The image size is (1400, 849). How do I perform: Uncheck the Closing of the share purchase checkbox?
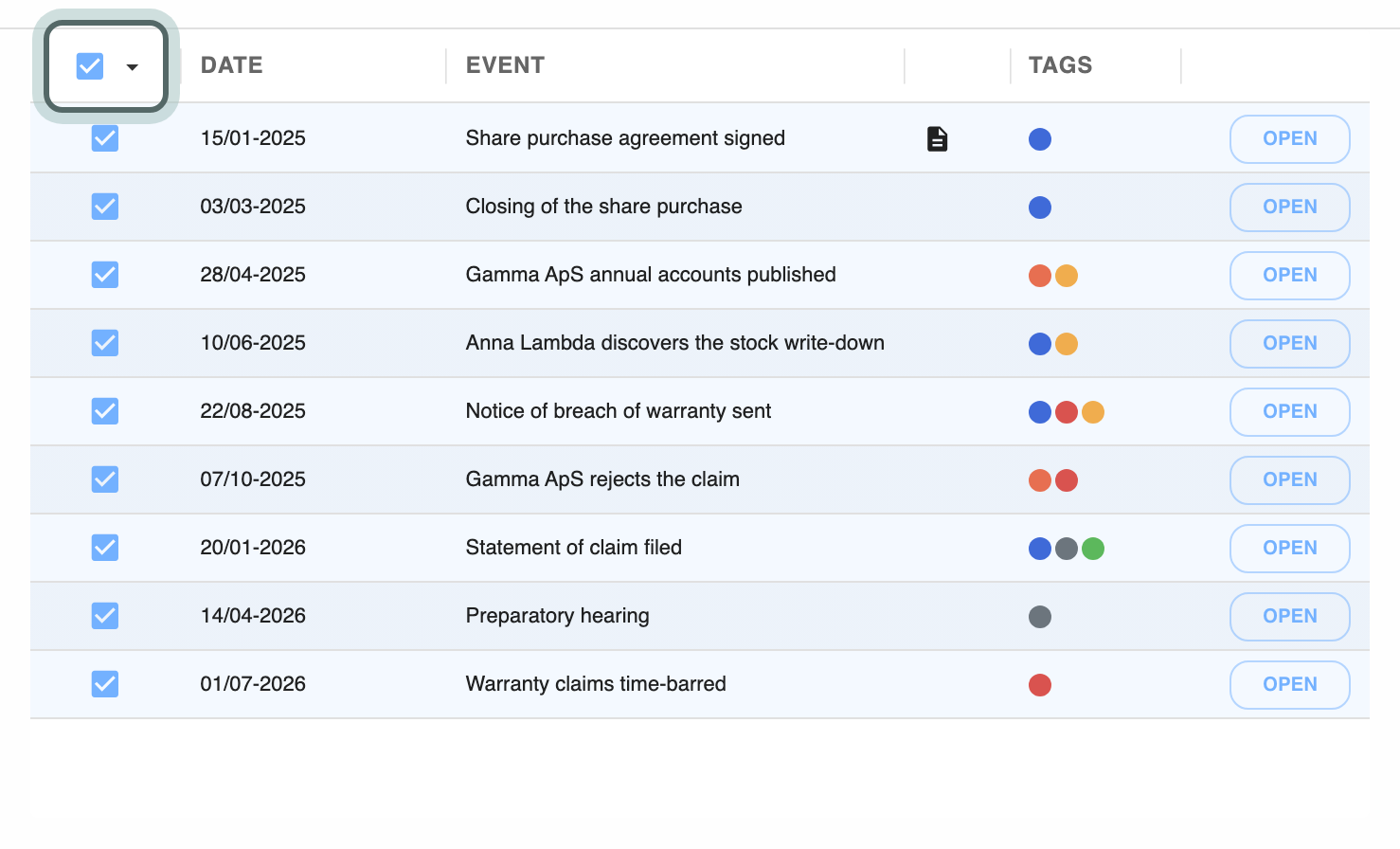(x=105, y=207)
